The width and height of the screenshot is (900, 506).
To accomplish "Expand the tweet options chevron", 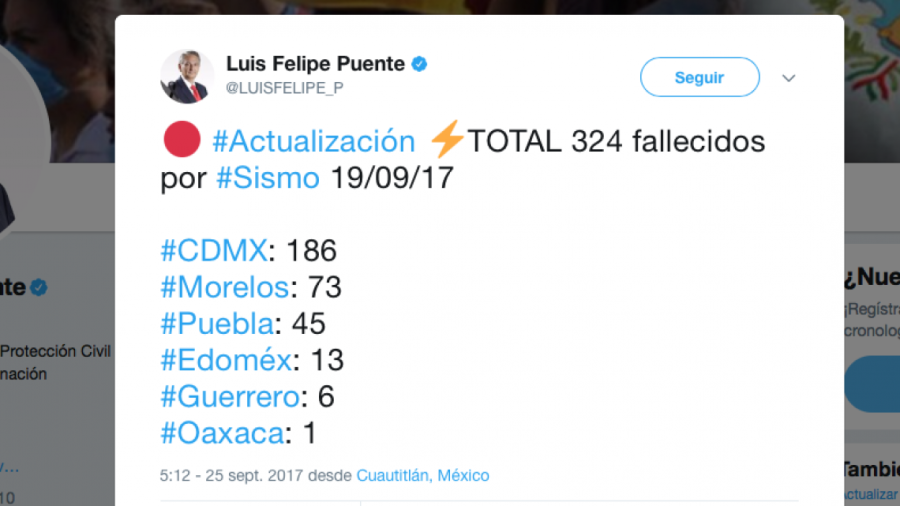I will (x=789, y=78).
